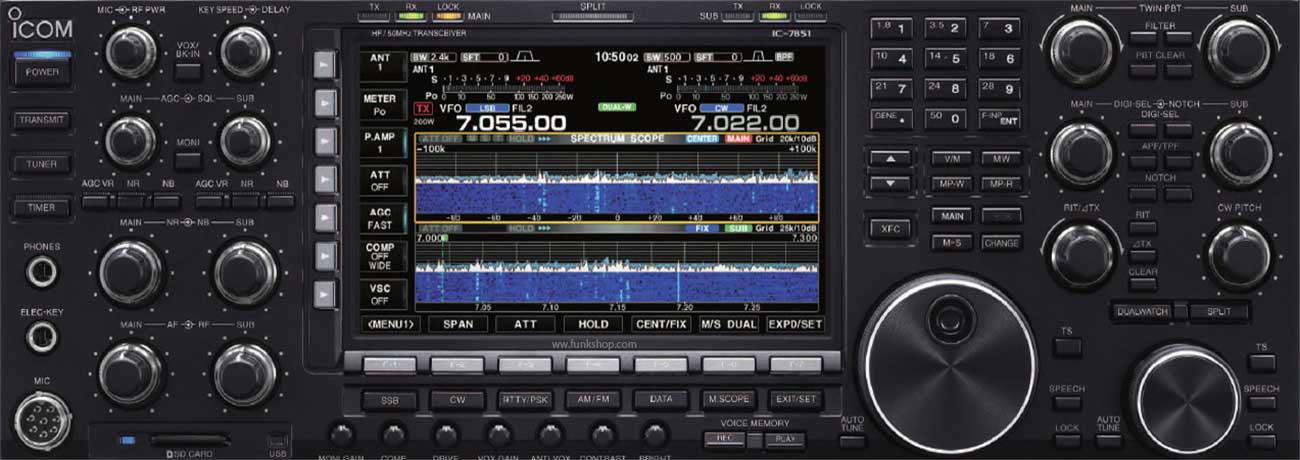
Task: Click the F-INP ENT key
Action: point(1000,118)
